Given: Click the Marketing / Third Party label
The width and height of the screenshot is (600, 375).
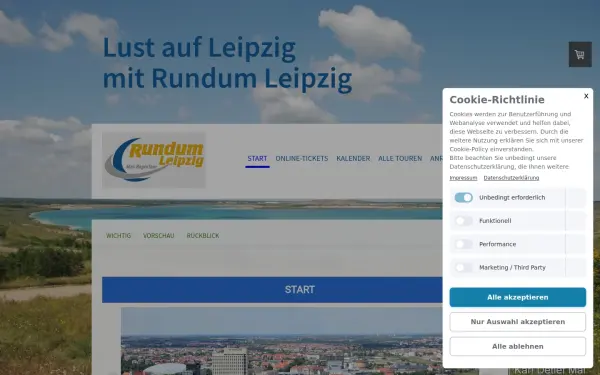Looking at the screenshot, I should [512, 267].
